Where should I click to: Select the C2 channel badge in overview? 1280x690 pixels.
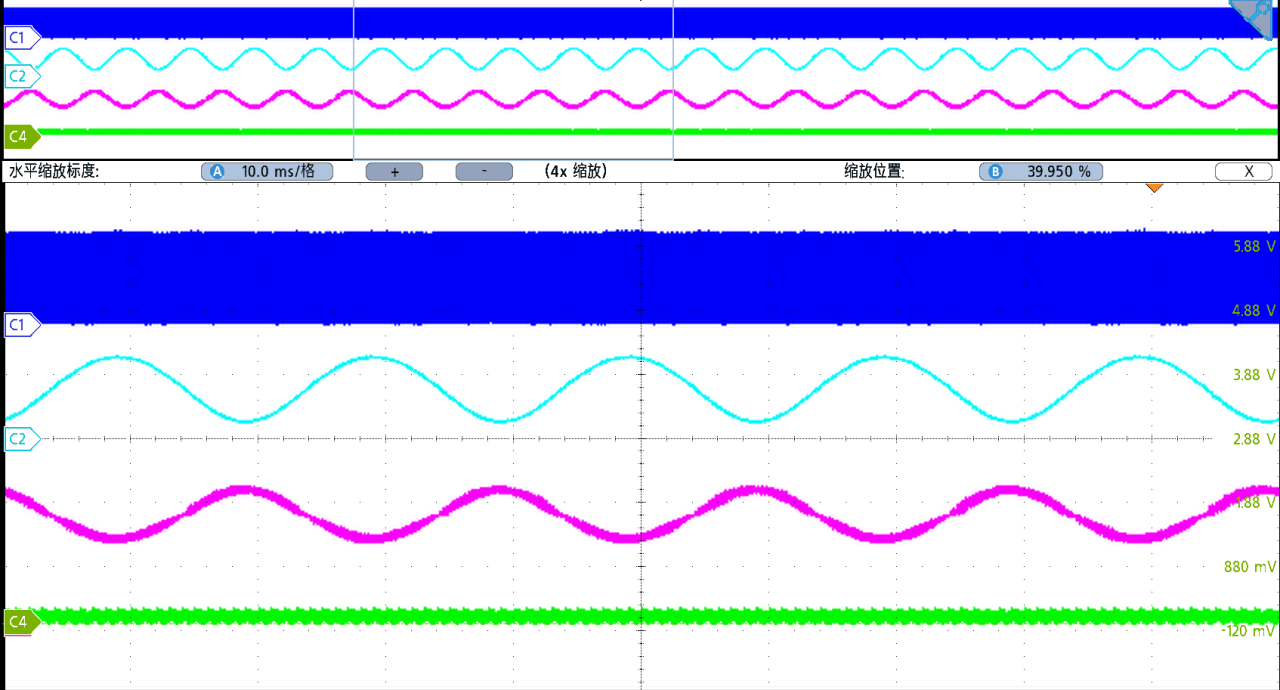click(x=22, y=76)
